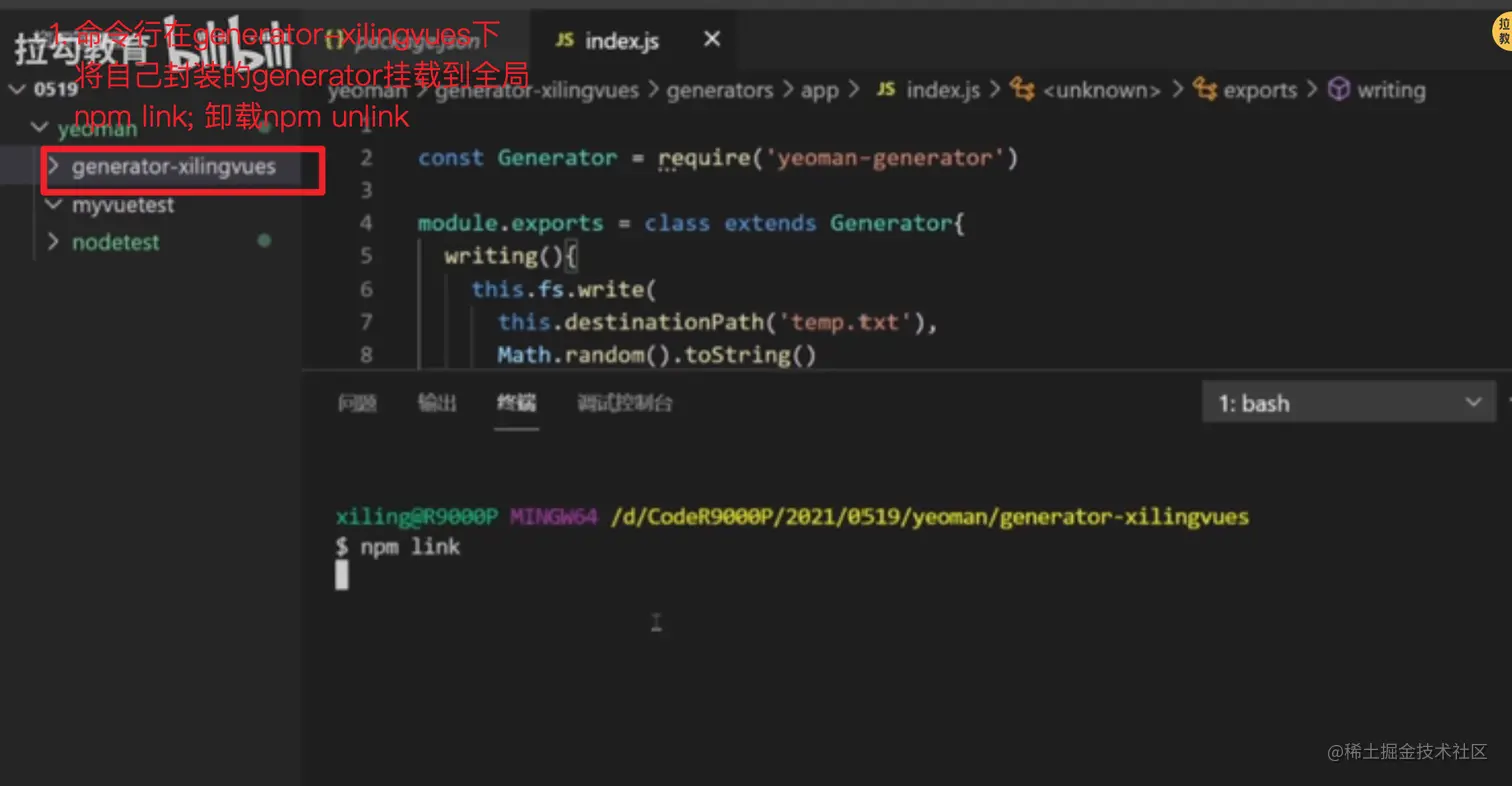Click the status dot on the nodetest folder
Screen dimensions: 1512x786
264,241
